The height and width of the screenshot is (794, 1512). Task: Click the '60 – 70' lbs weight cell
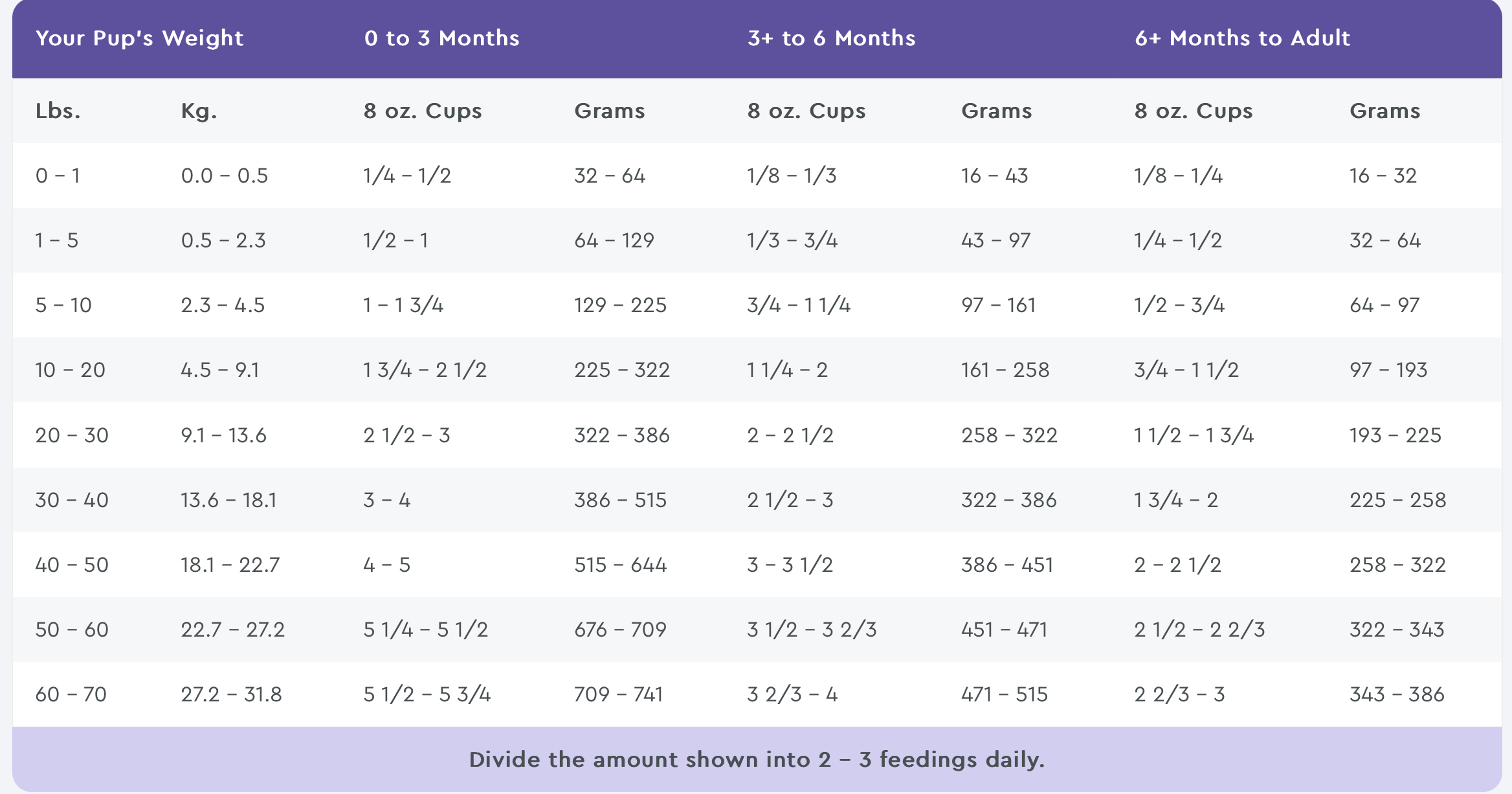tap(71, 694)
